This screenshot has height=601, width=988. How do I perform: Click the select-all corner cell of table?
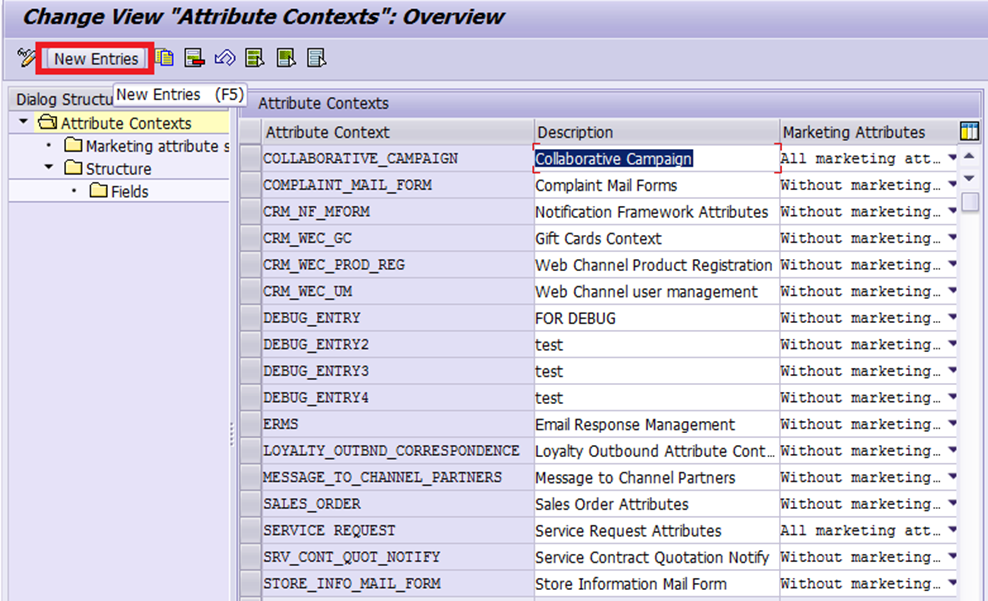click(250, 132)
